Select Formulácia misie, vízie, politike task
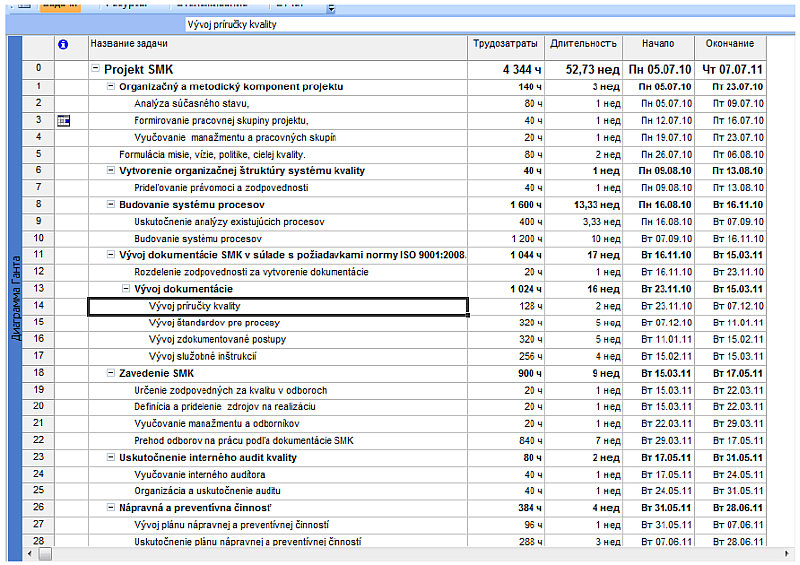The height and width of the screenshot is (565, 800). pyautogui.click(x=212, y=155)
